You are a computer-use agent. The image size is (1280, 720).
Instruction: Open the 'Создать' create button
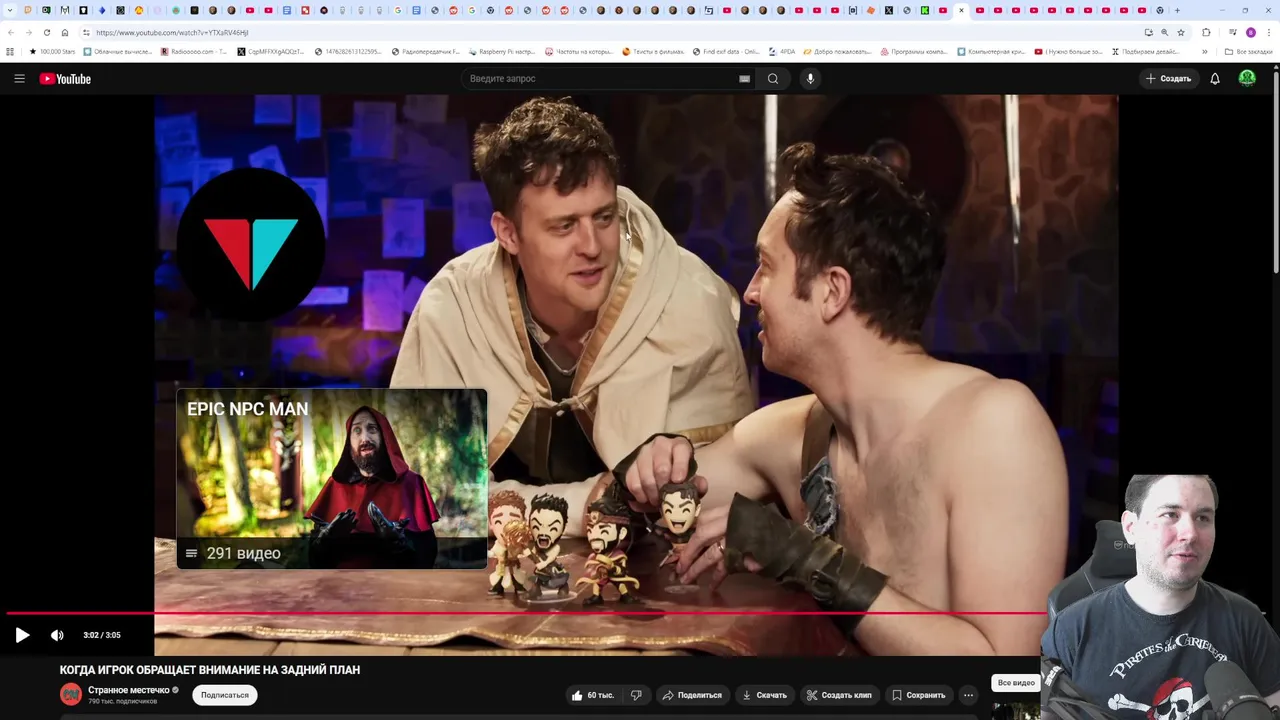click(1168, 78)
